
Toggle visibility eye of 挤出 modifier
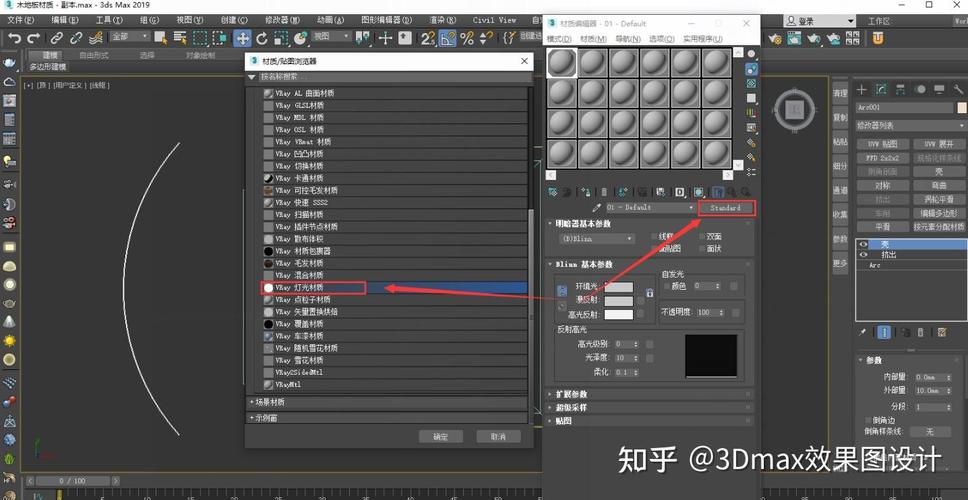click(864, 254)
